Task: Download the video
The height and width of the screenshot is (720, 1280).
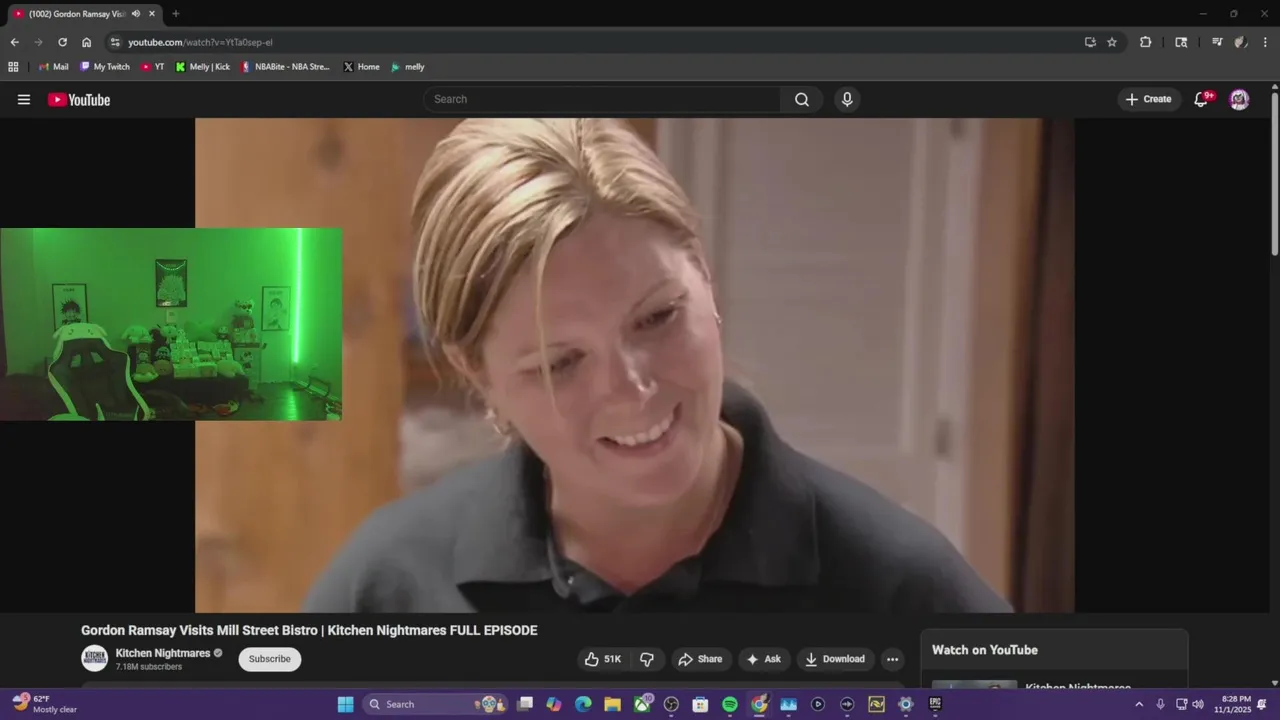Action: point(836,659)
